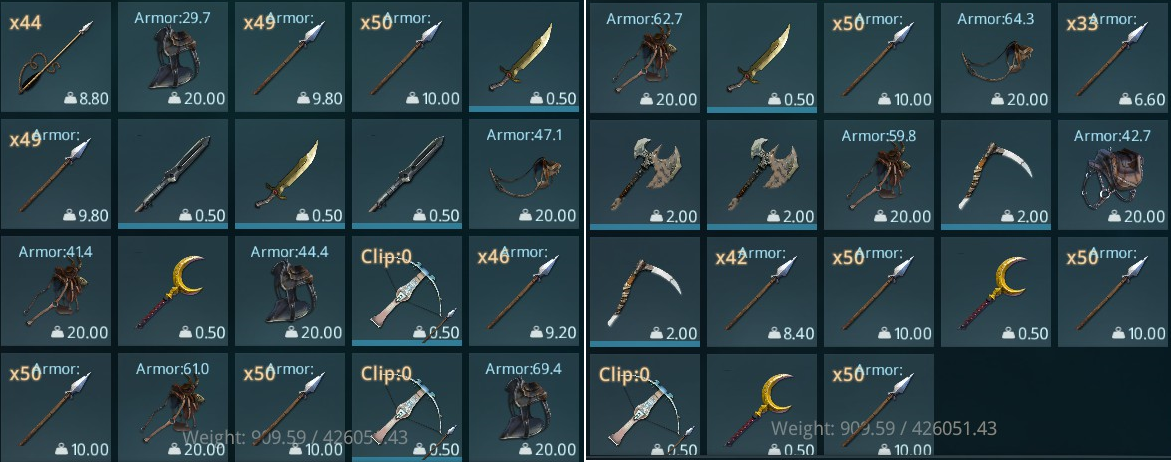
Task: Choose the crescent staff between two x50 spear stacks
Action: pyautogui.click(x=996, y=291)
